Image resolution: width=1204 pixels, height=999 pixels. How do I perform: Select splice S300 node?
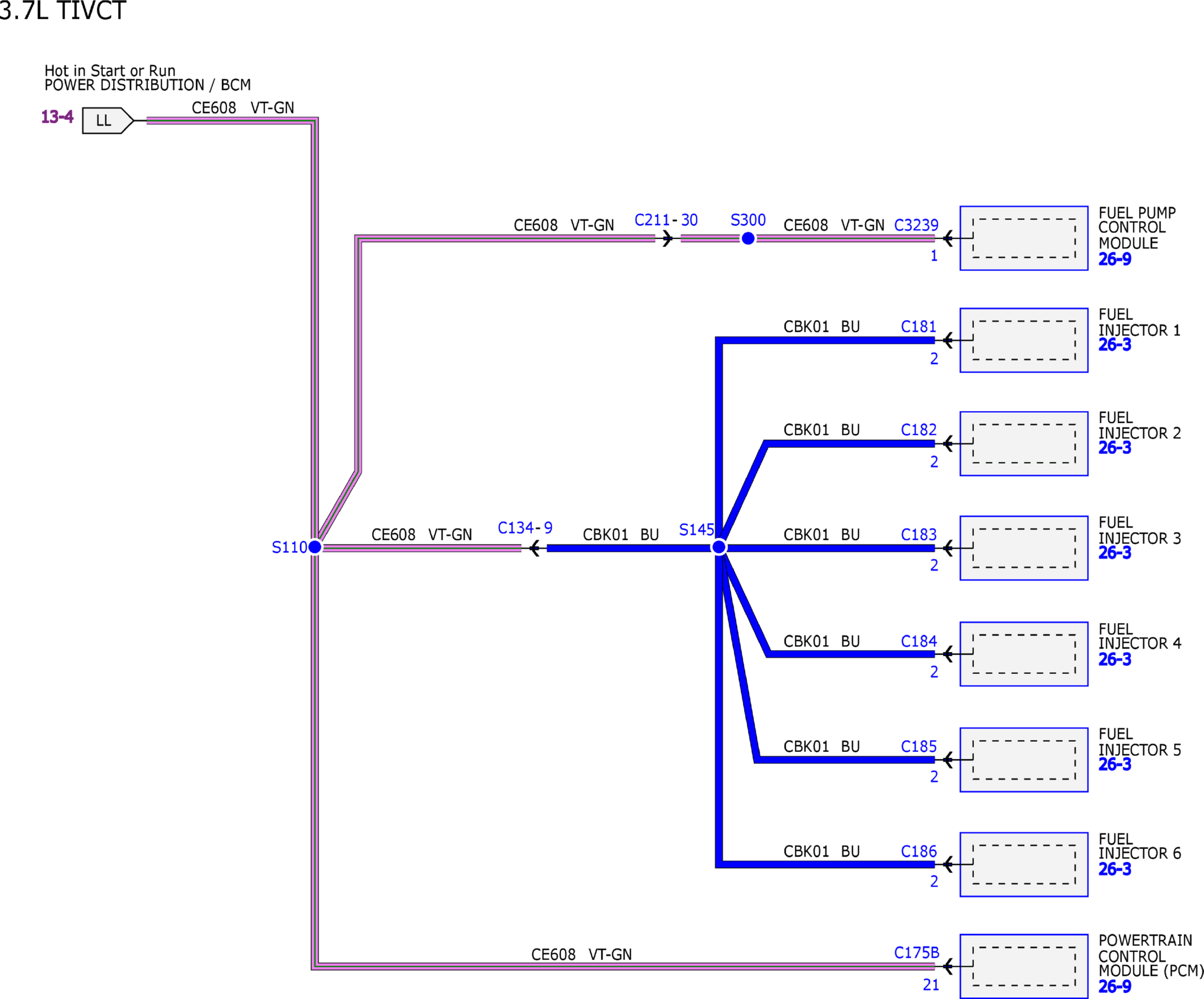(748, 239)
